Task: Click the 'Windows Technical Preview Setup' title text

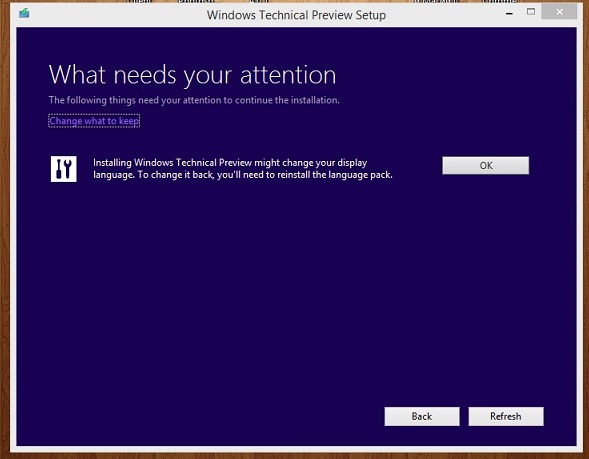Action: tap(296, 15)
